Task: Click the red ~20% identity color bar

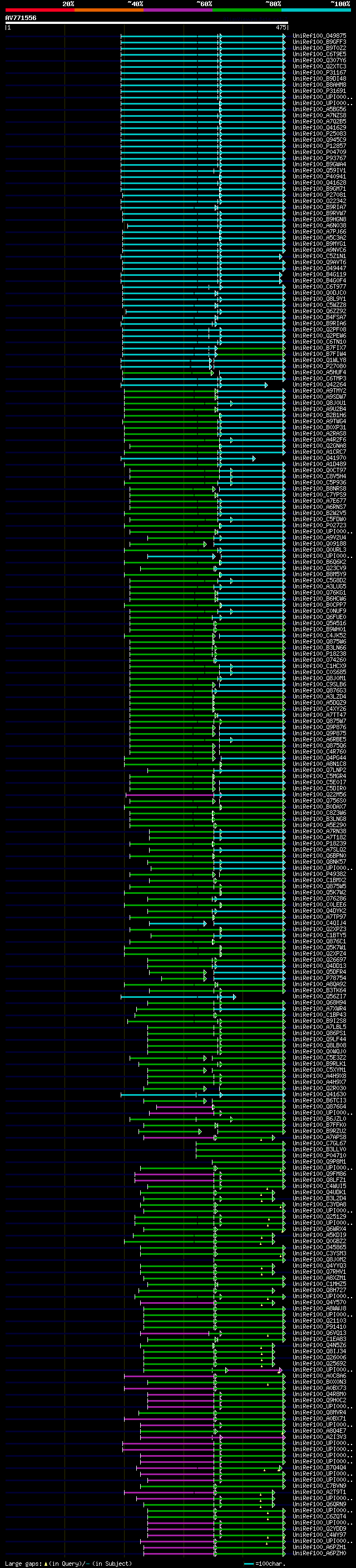Action: click(x=39, y=10)
